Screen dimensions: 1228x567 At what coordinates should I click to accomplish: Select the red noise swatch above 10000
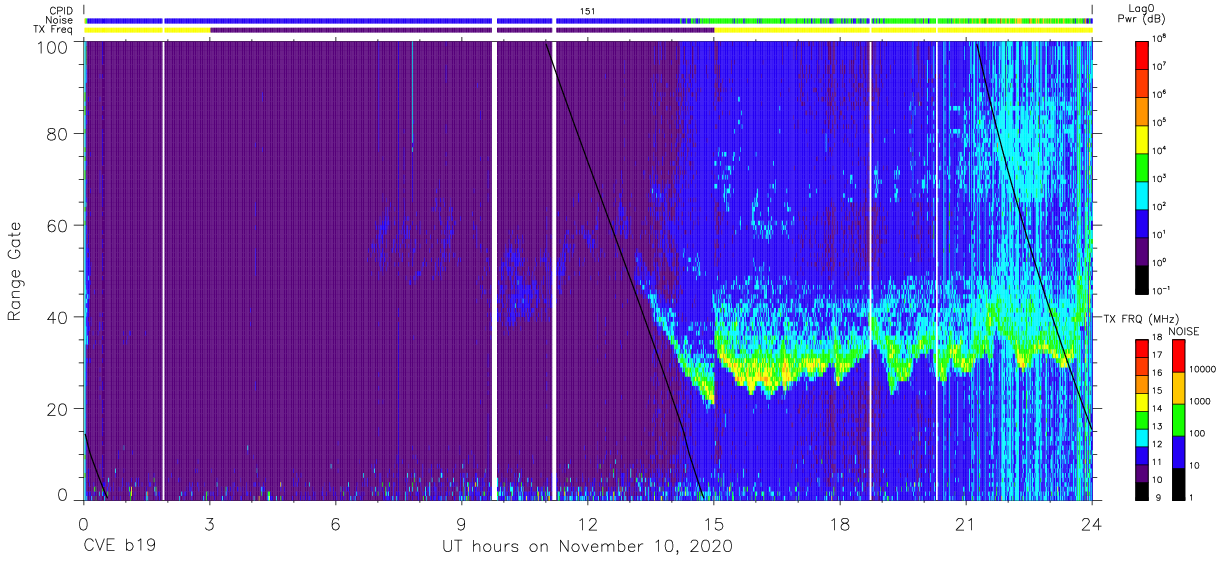[1178, 355]
